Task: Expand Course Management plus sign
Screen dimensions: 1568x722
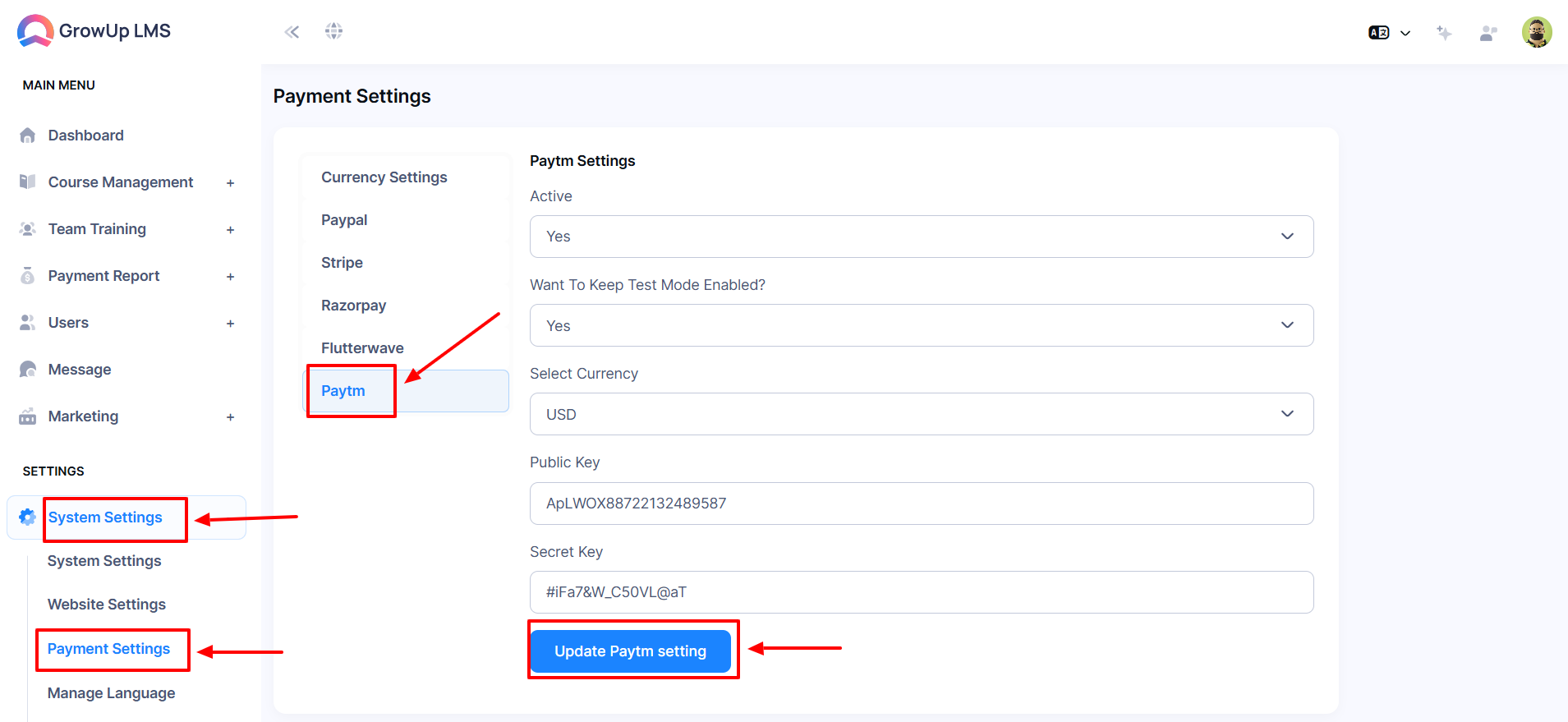Action: pos(230,183)
